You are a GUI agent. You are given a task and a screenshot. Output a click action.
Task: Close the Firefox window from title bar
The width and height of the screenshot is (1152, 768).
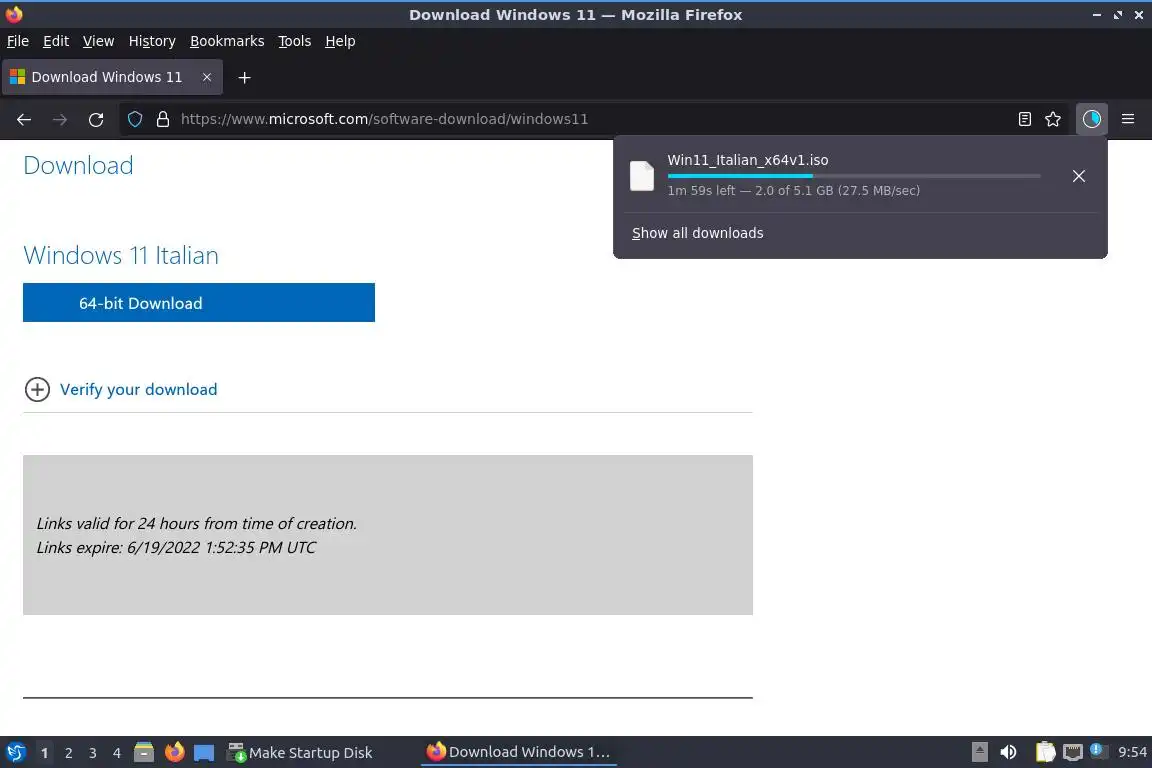[1139, 15]
